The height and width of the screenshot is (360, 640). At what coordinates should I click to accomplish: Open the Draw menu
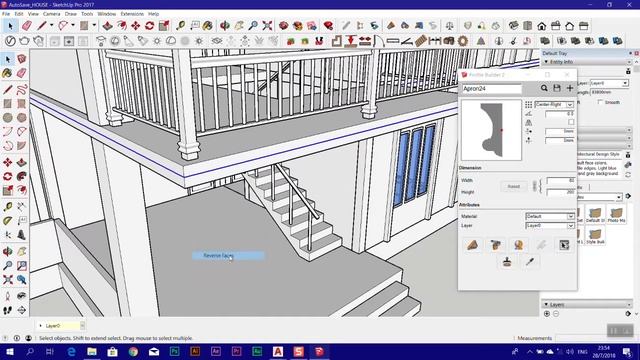(71, 14)
